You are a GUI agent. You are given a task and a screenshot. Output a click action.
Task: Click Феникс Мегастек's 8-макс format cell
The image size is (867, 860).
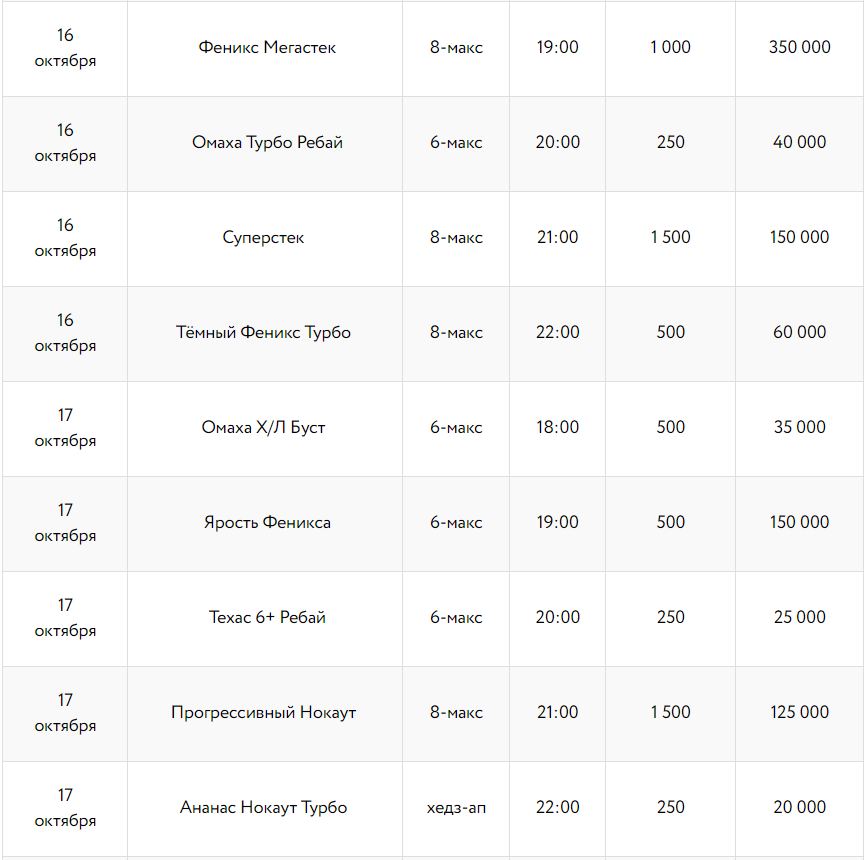point(456,48)
